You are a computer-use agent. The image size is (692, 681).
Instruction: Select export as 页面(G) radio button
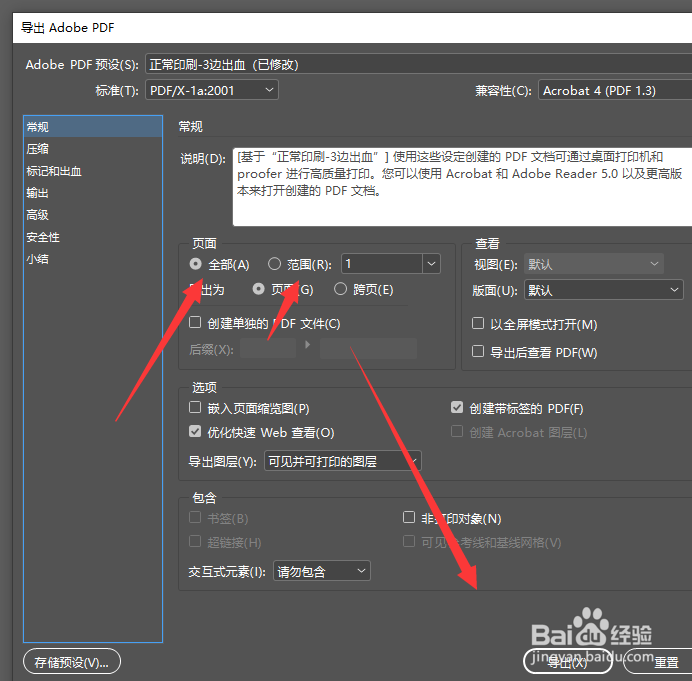tap(258, 289)
